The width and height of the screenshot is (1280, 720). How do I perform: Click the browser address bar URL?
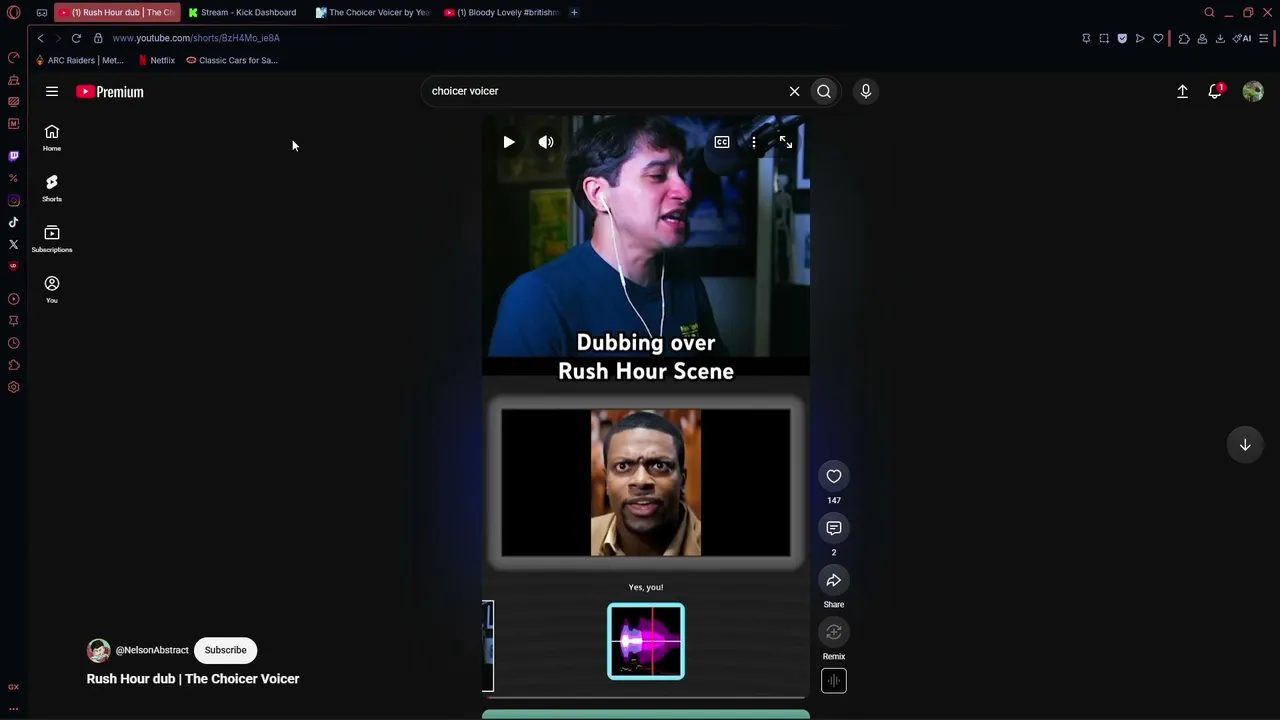[196, 38]
